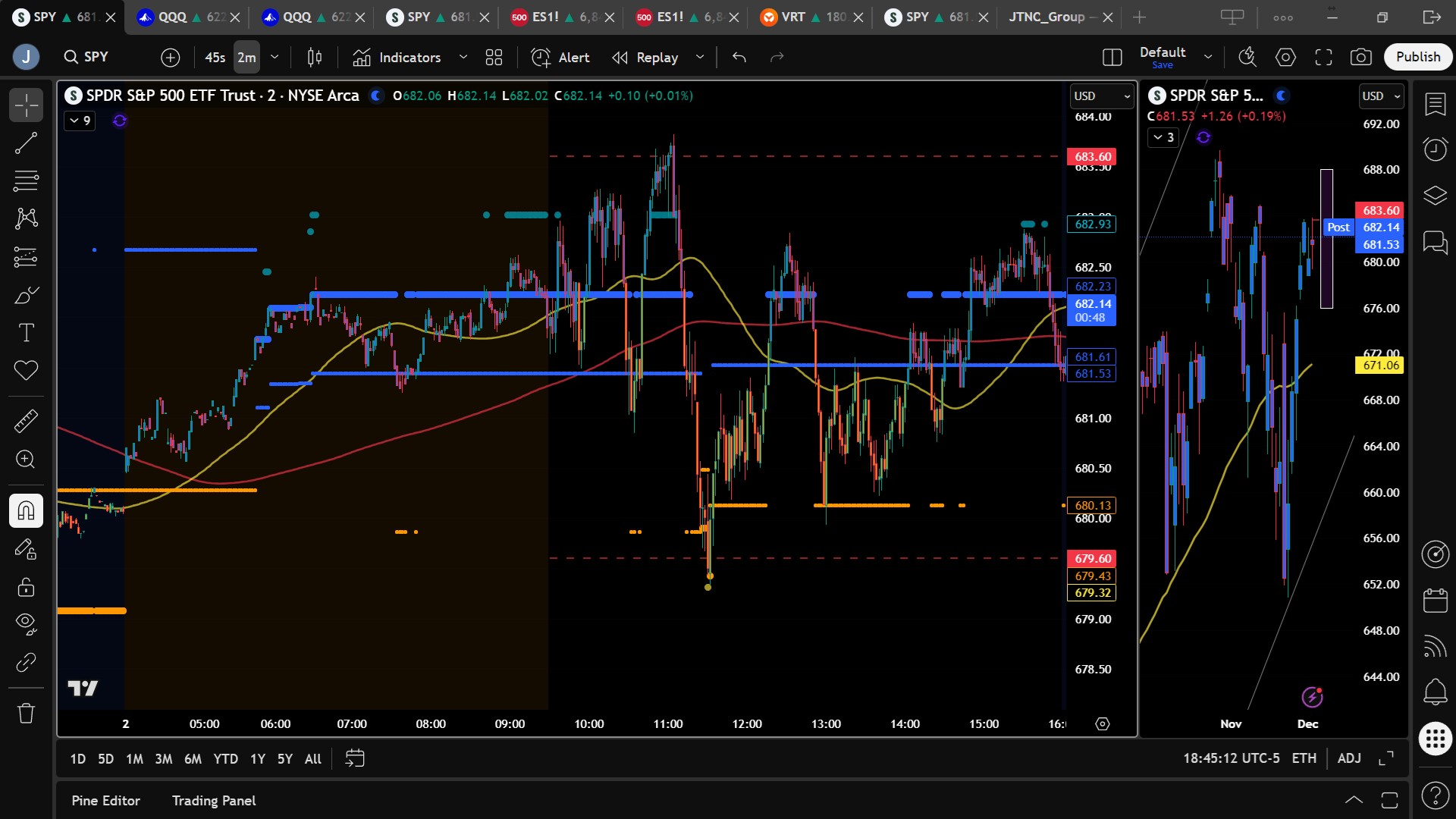
Task: Take a chart snapshot with camera icon
Action: [1360, 57]
